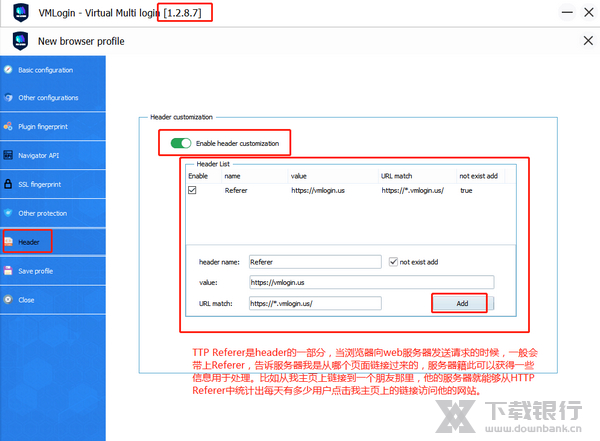Click VMLogin logo in main title bar
This screenshot has height=441, width=600.
pos(21,13)
